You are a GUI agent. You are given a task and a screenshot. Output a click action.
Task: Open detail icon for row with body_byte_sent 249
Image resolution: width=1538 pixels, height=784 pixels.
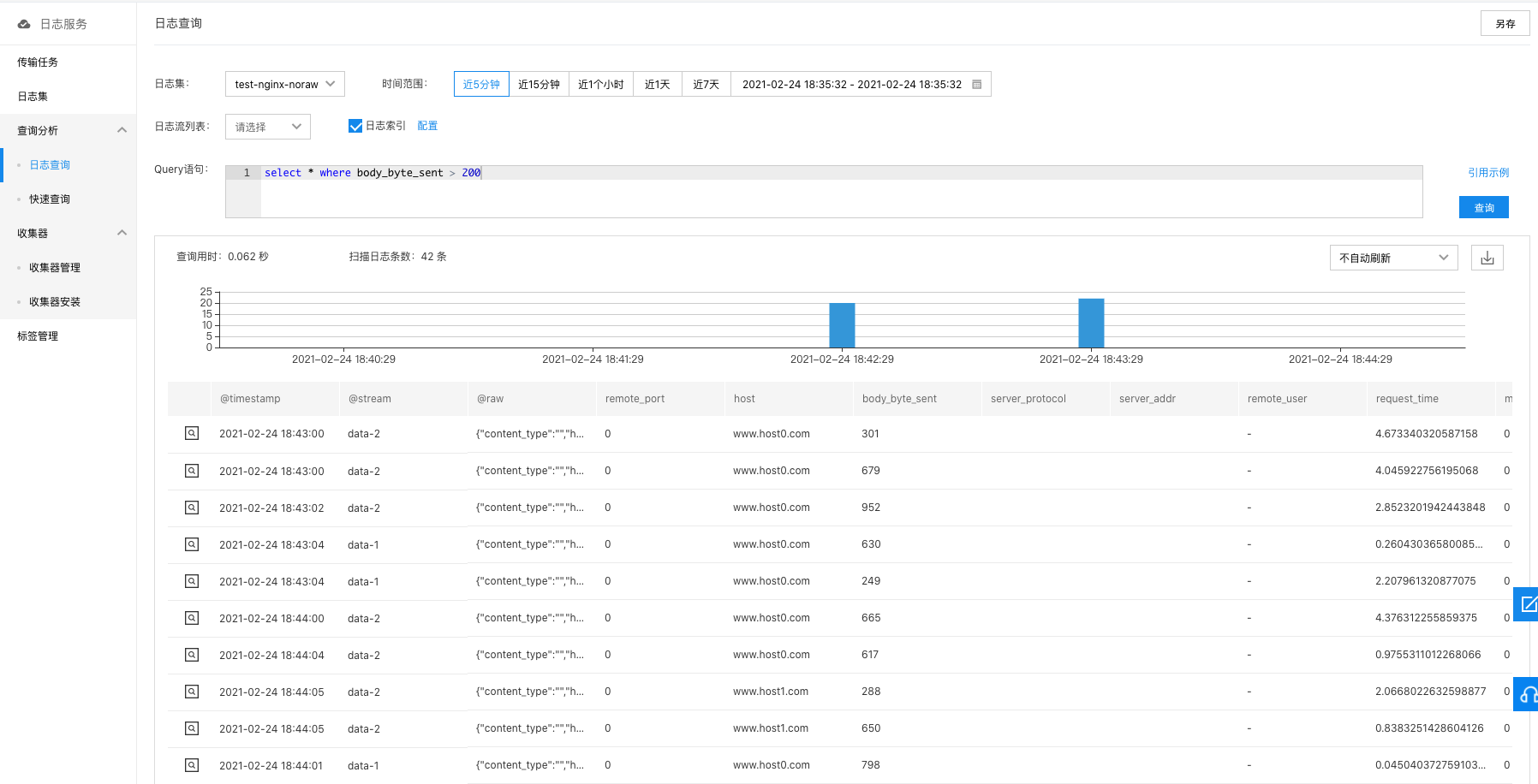point(192,580)
